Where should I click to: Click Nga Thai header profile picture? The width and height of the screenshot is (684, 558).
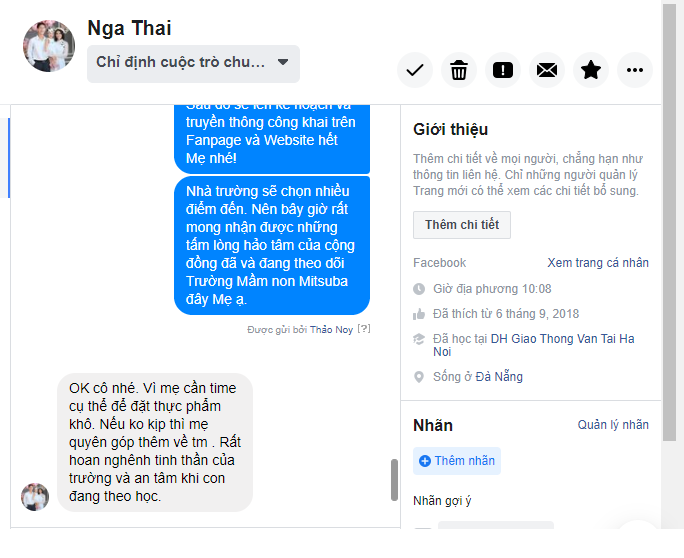click(49, 46)
